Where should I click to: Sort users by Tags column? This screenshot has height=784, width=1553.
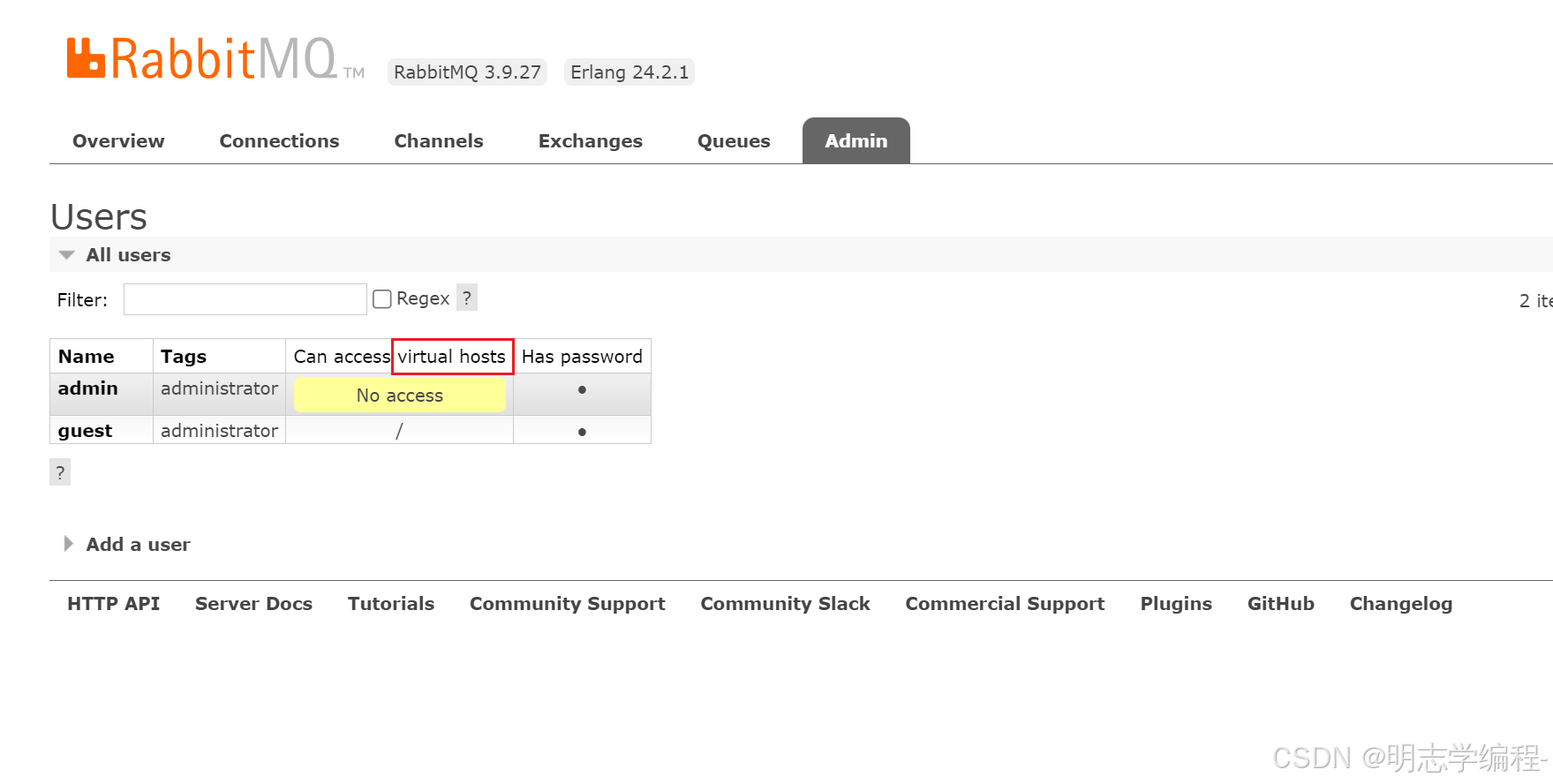coord(184,357)
